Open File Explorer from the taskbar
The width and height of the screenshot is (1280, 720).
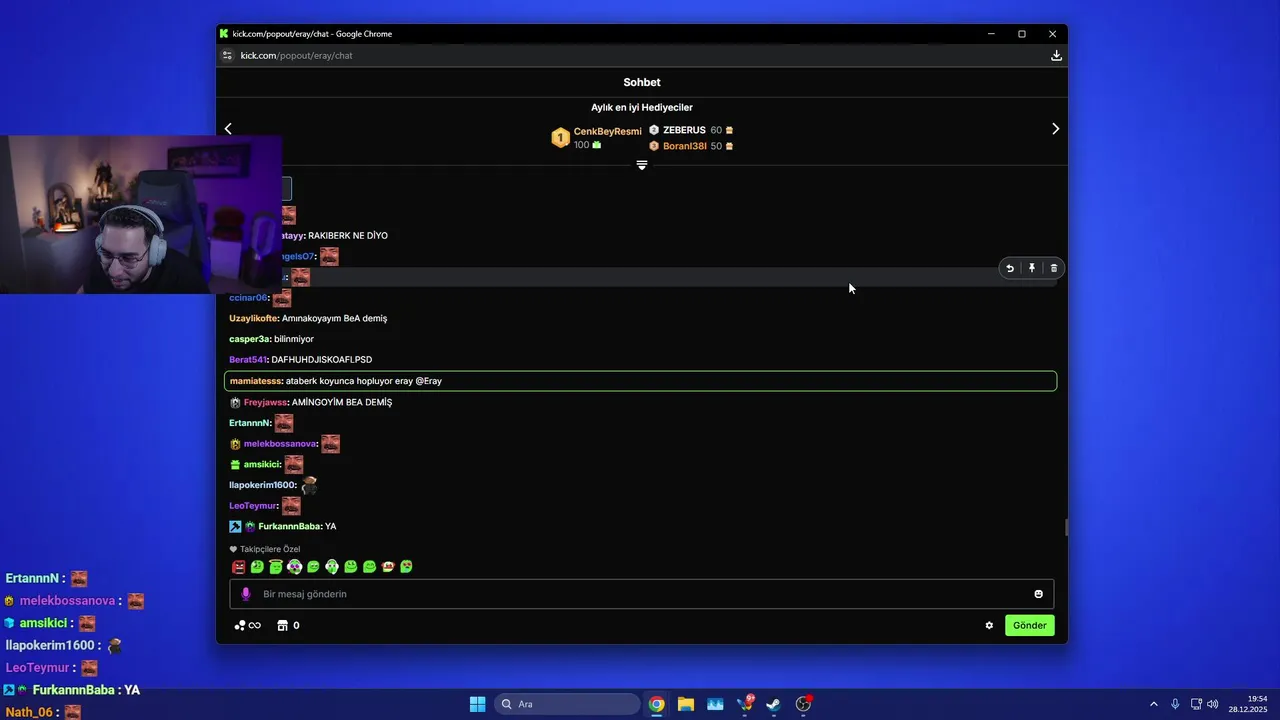[x=685, y=704]
